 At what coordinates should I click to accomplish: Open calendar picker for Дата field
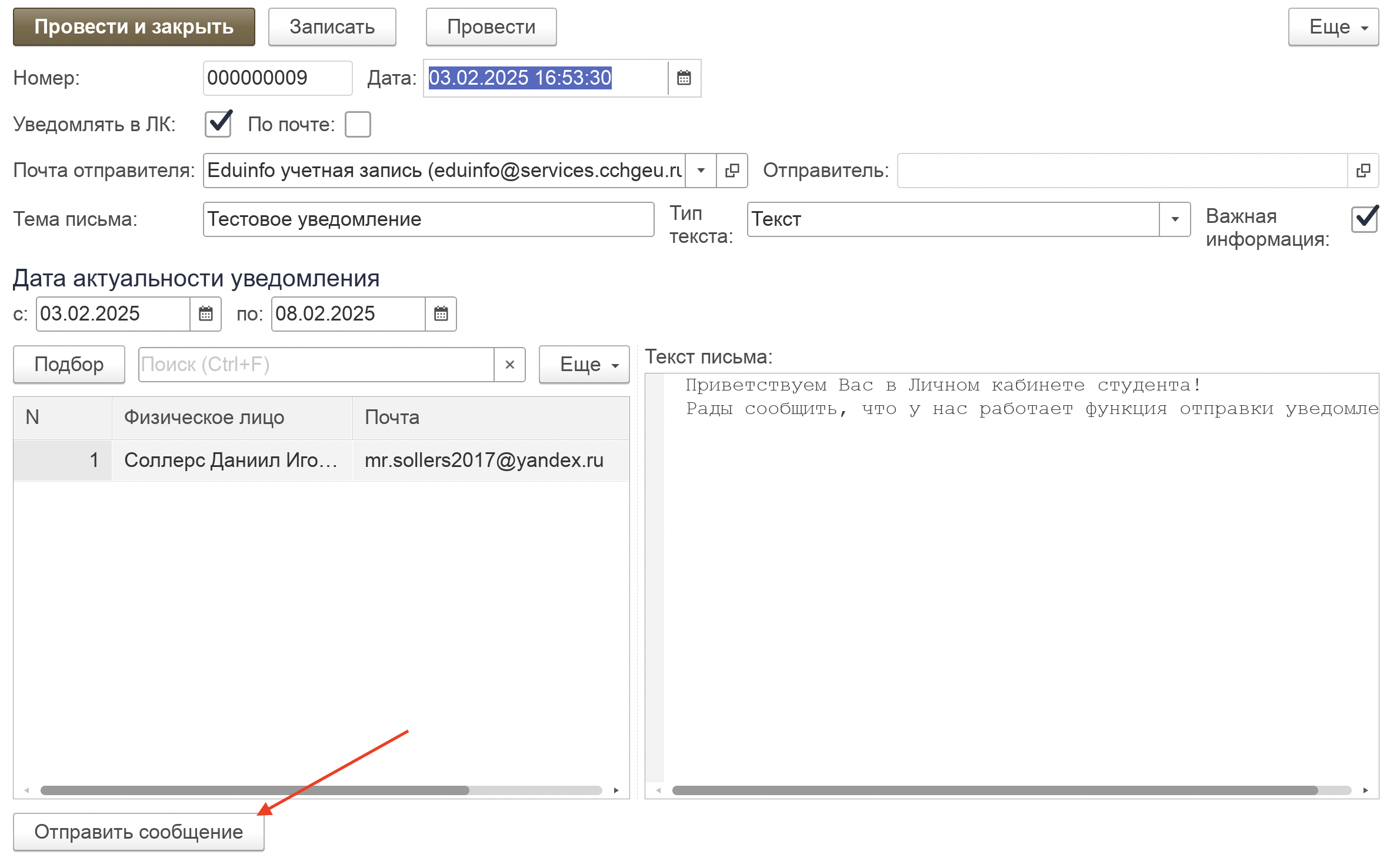684,78
